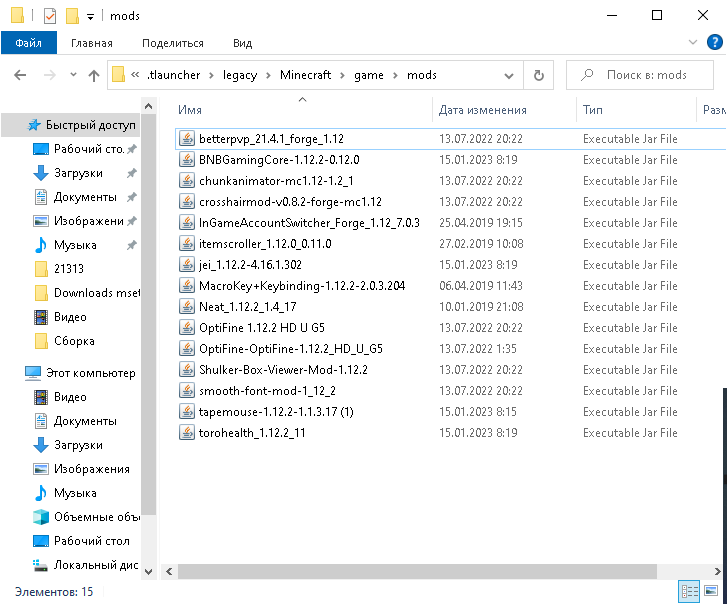This screenshot has height=604, width=727.
Task: Click game in the address path
Action: [369, 75]
